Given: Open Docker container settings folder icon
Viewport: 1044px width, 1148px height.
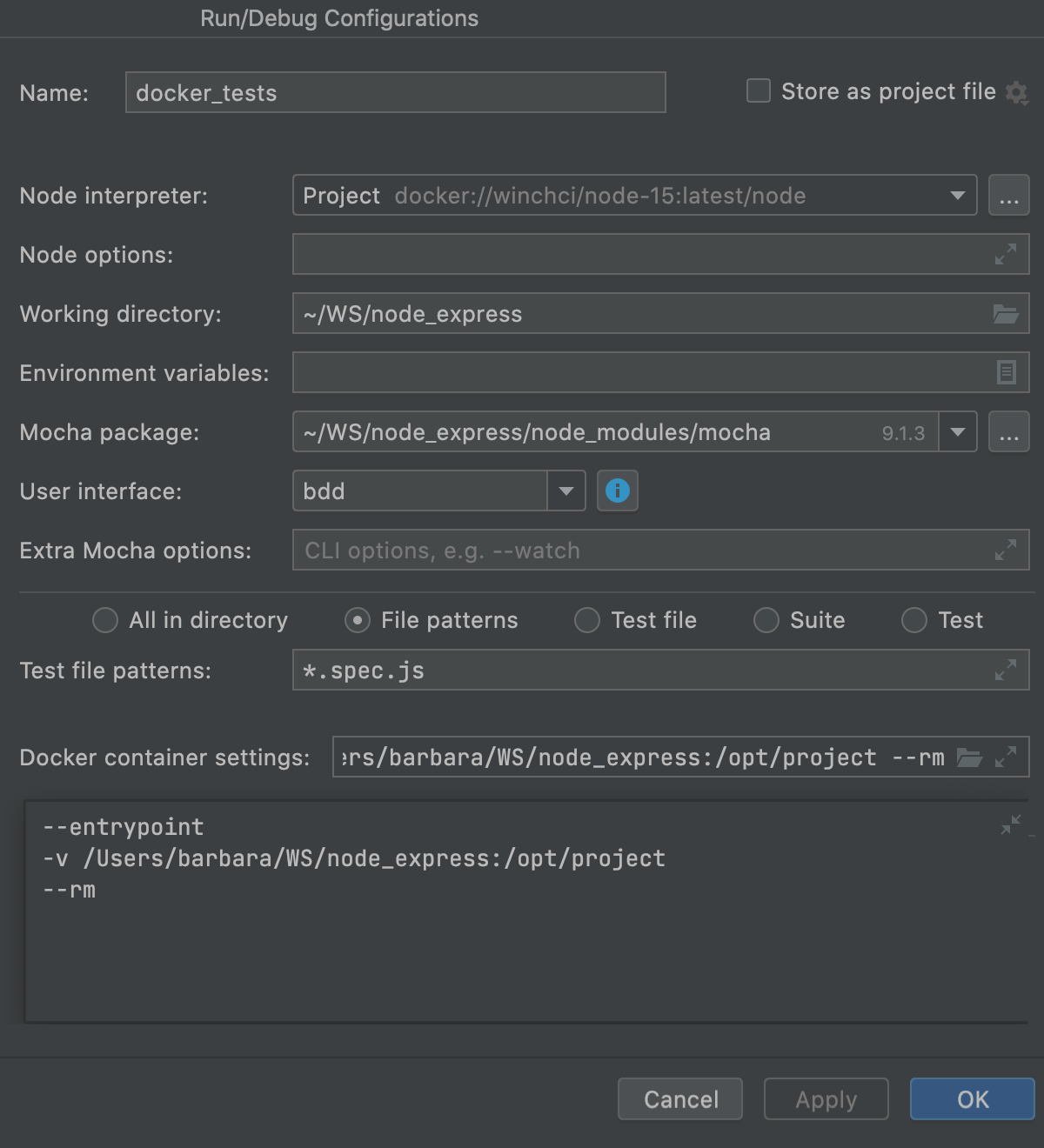Looking at the screenshot, I should [x=969, y=758].
